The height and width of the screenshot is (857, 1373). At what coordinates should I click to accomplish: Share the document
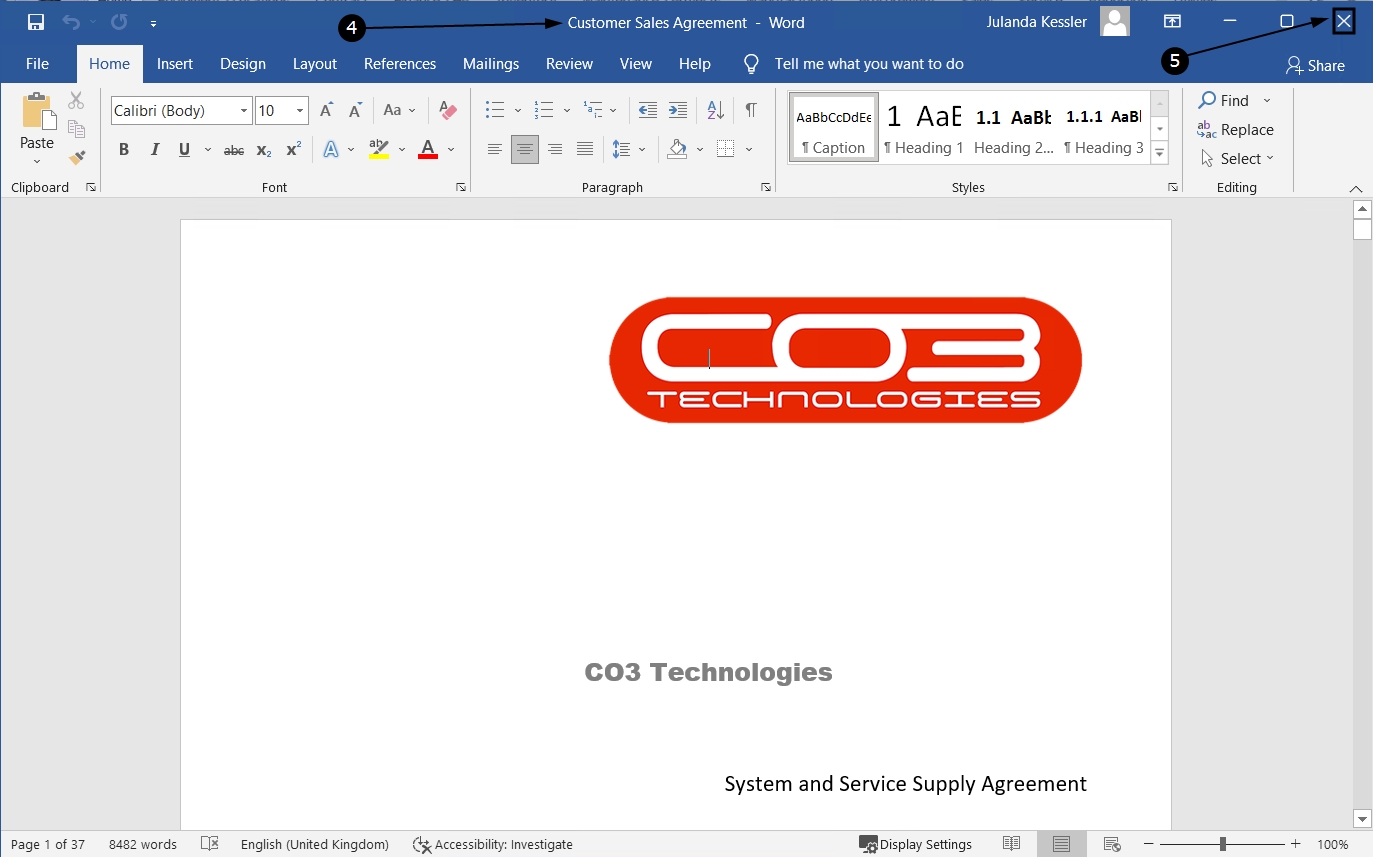click(x=1315, y=66)
